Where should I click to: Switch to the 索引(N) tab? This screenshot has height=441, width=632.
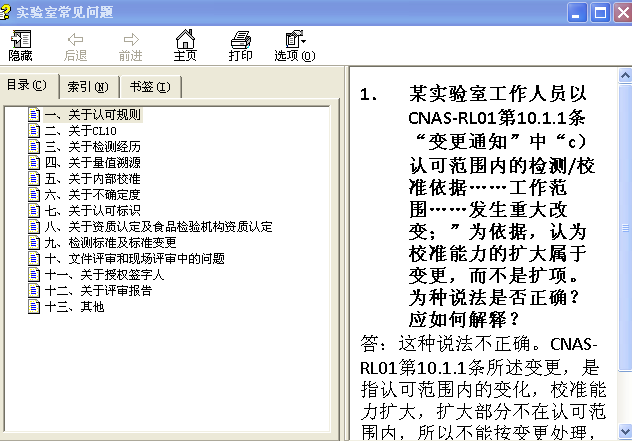88,87
